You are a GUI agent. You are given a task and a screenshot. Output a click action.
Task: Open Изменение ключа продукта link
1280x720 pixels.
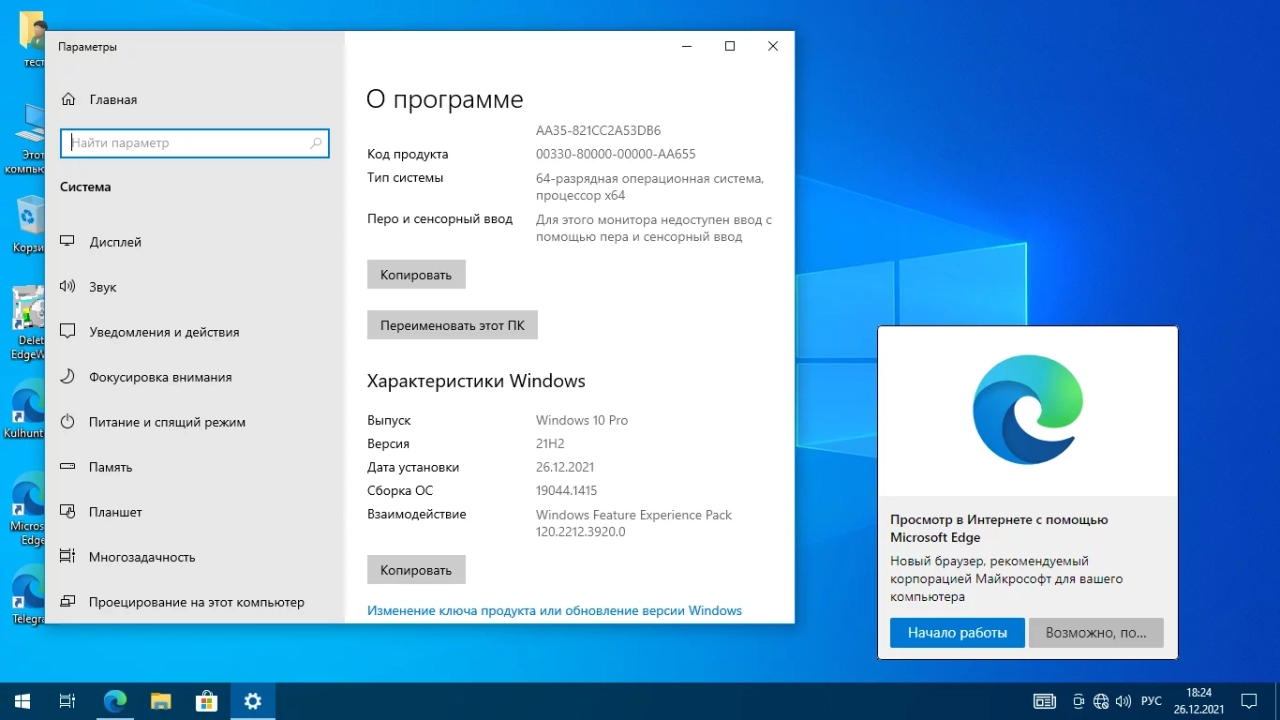pos(554,610)
